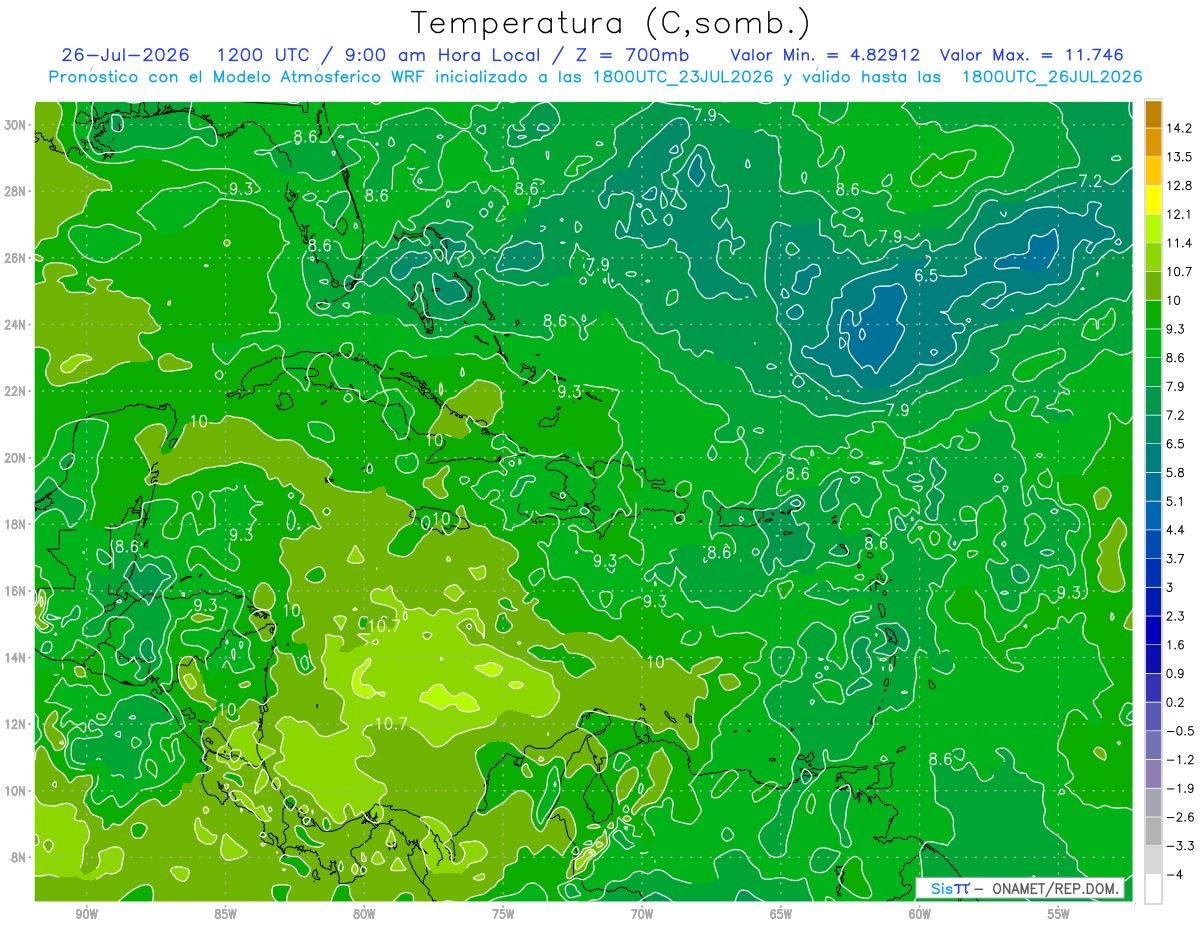Click the 'Valor Max. = 11.746' value
Image resolution: width=1200 pixels, height=927 pixels.
coord(1031,55)
